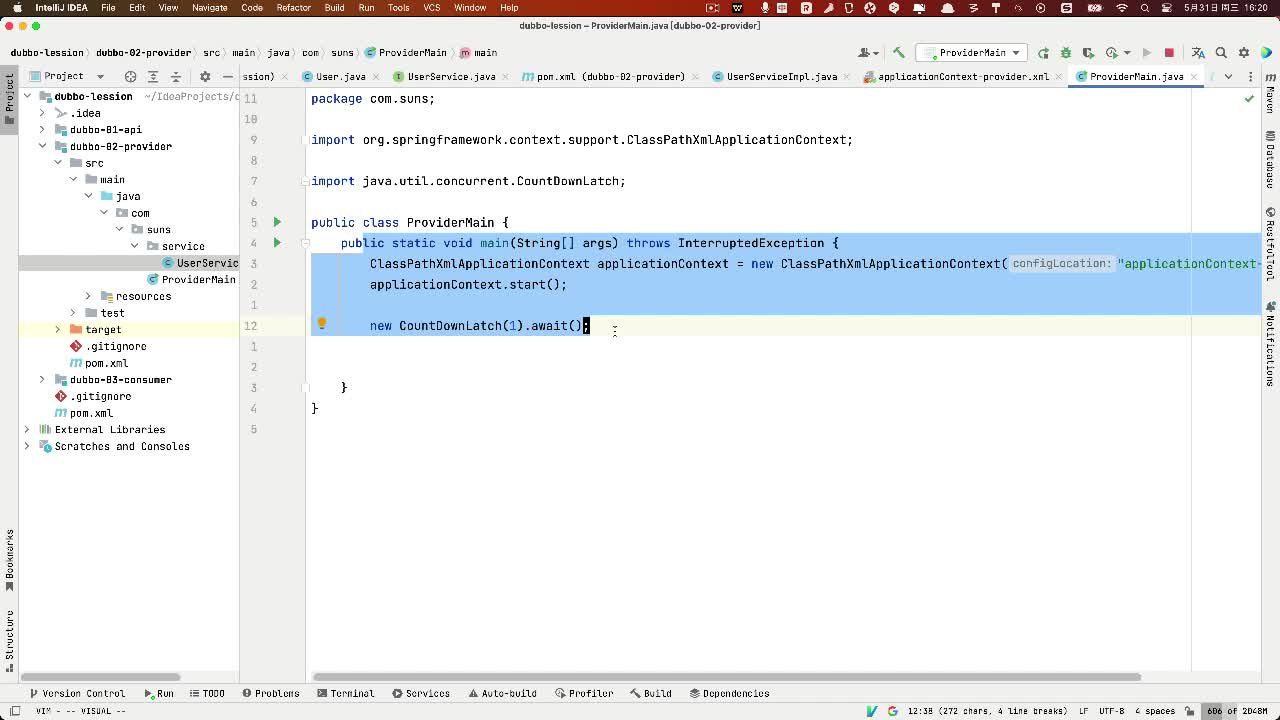This screenshot has width=1280, height=720.
Task: Click the UTF-8 encoding in status bar
Action: (x=1112, y=711)
